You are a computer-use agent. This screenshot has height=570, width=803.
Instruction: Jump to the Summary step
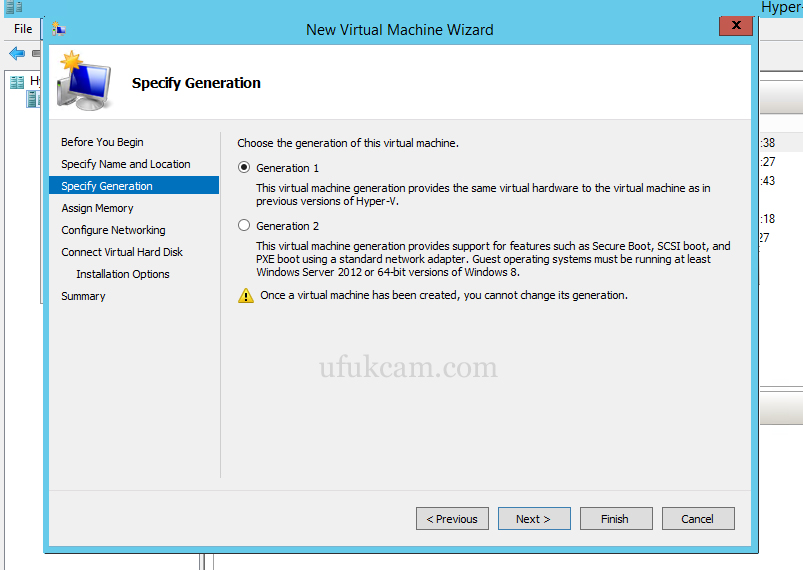[x=83, y=296]
